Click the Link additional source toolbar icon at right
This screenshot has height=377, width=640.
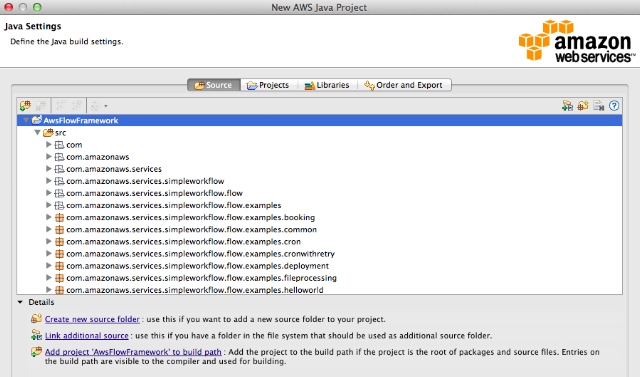(x=567, y=106)
